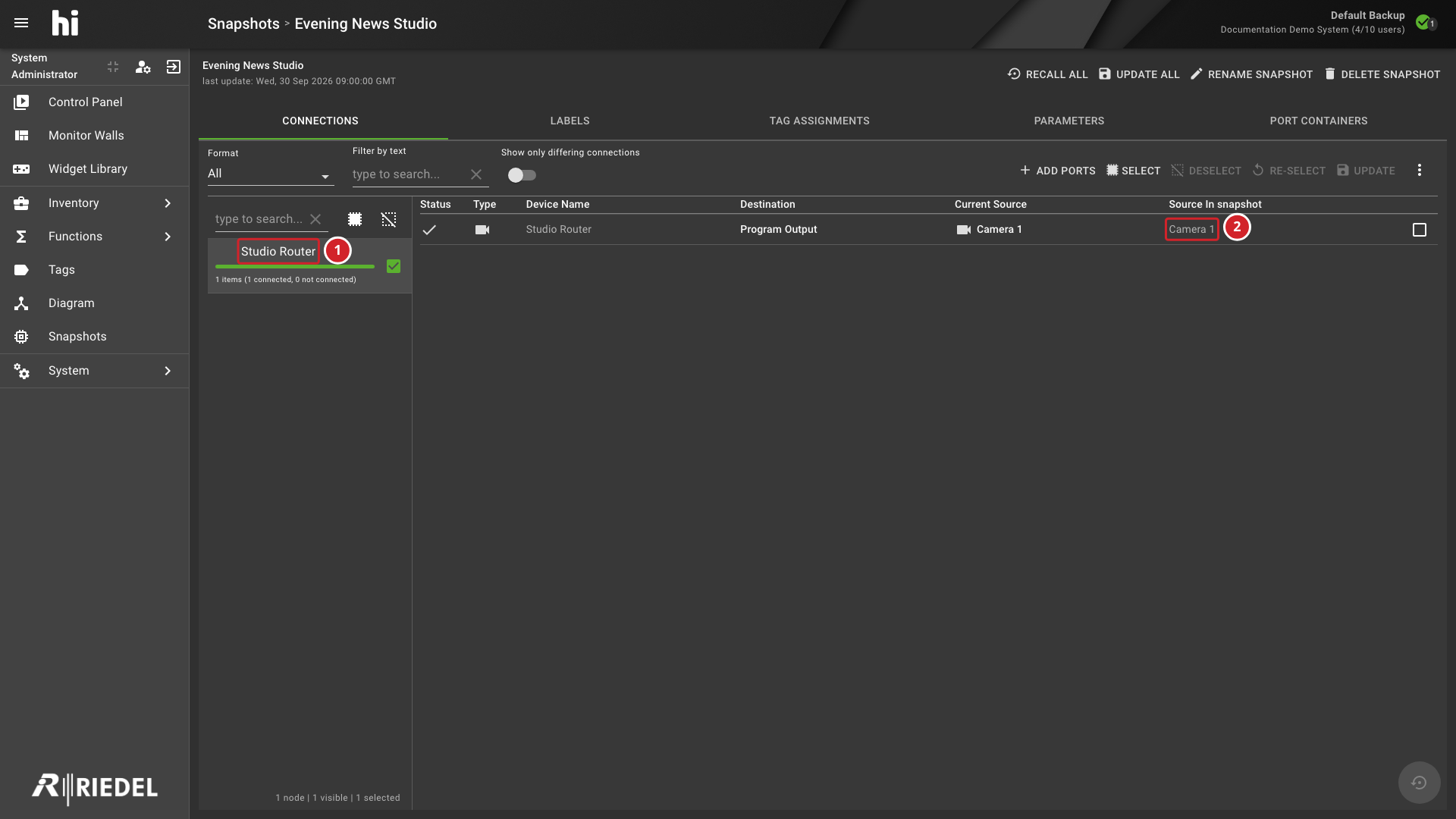The image size is (1456, 819).
Task: Open the Widget Library
Action: point(94,169)
